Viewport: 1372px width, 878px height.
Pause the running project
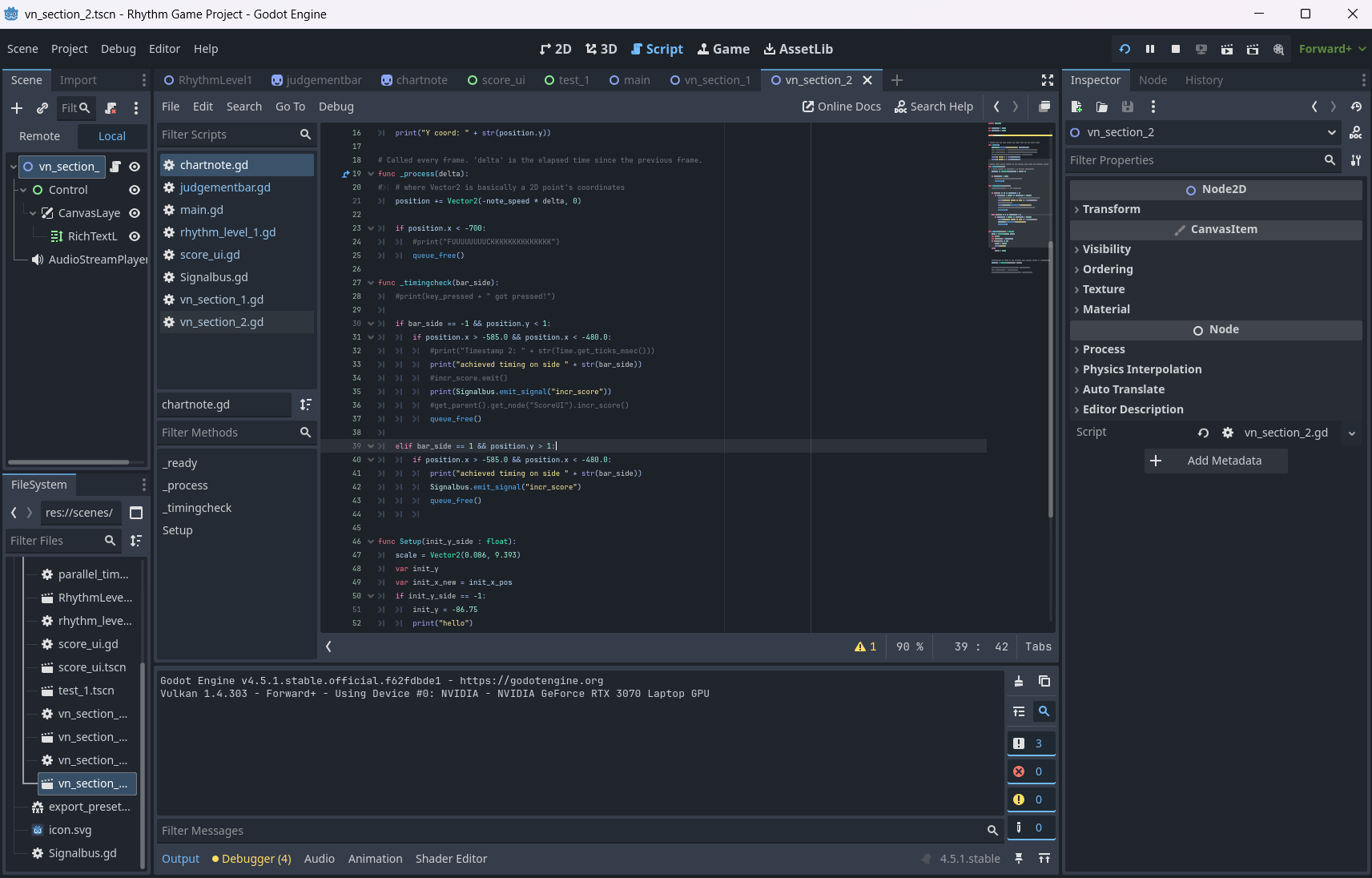pyautogui.click(x=1150, y=49)
